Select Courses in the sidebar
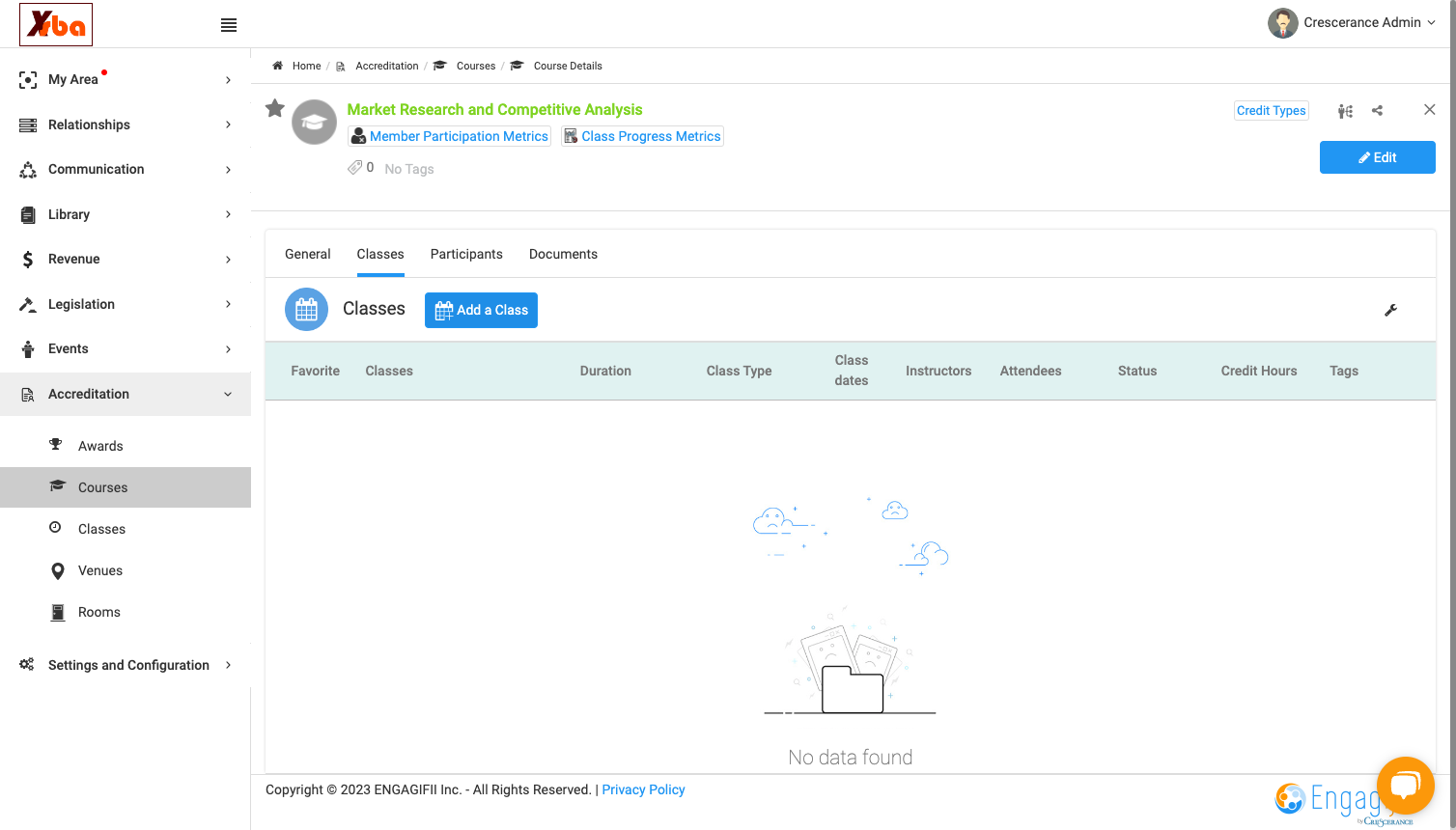Image resolution: width=1456 pixels, height=830 pixels. 126,487
